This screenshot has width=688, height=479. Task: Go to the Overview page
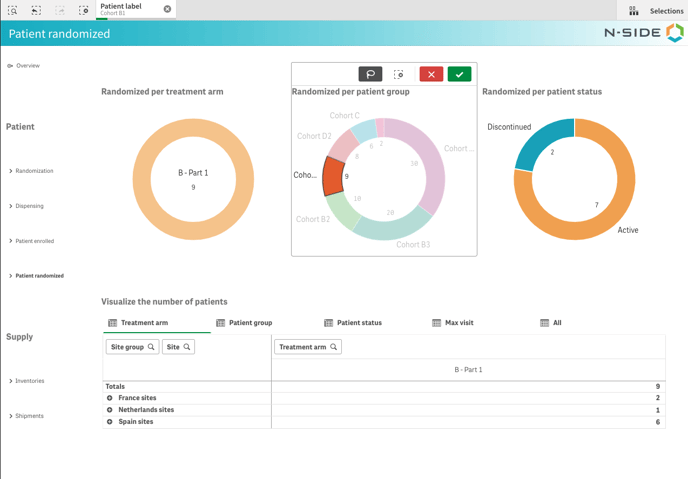click(27, 66)
